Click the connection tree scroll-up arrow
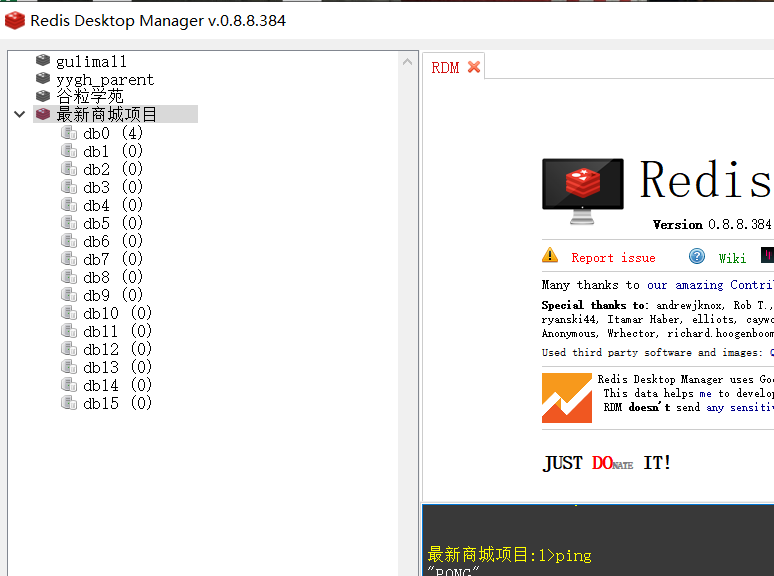The width and height of the screenshot is (774, 576). (408, 62)
